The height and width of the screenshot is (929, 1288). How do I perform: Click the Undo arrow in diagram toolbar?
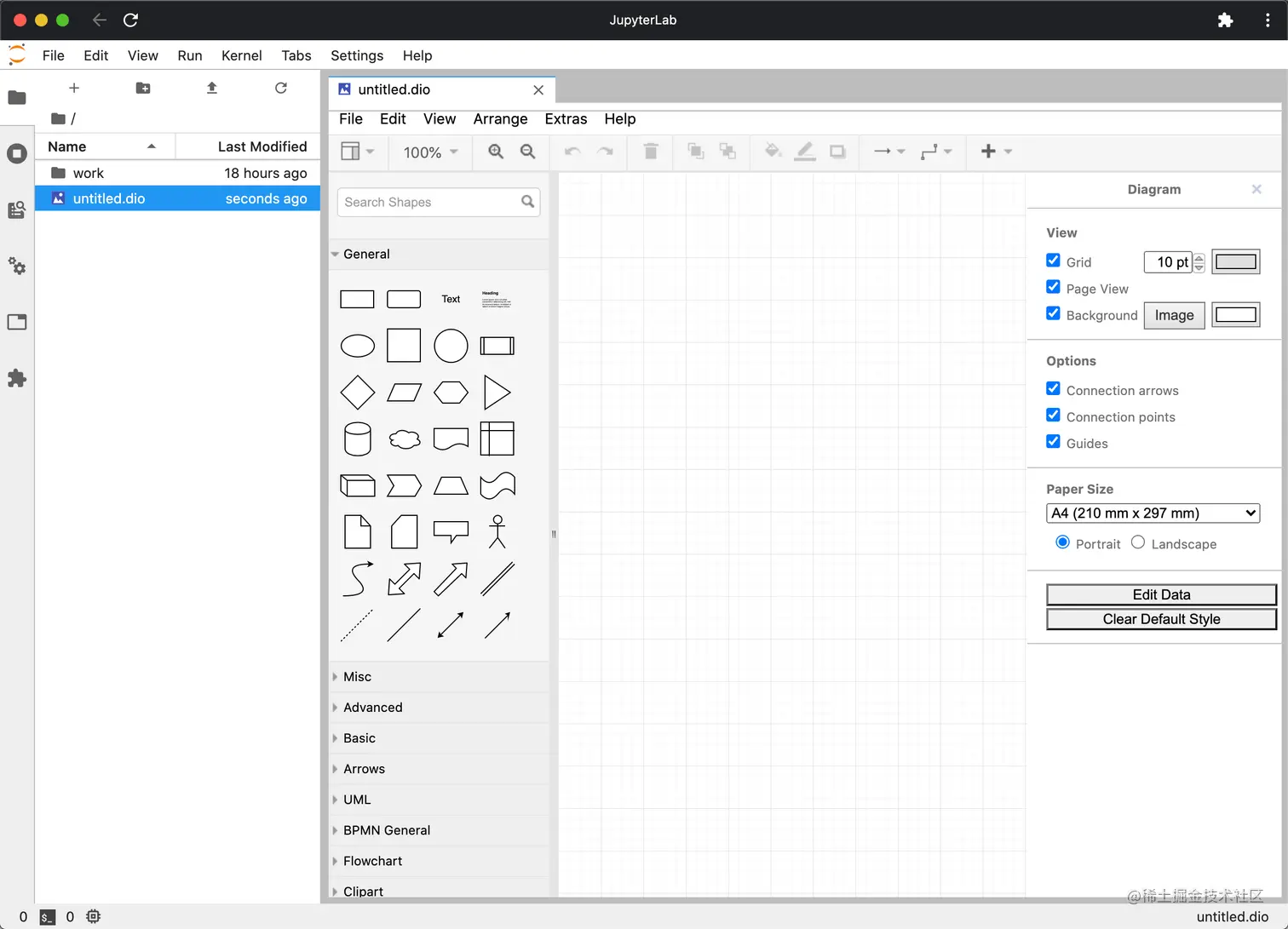[572, 152]
